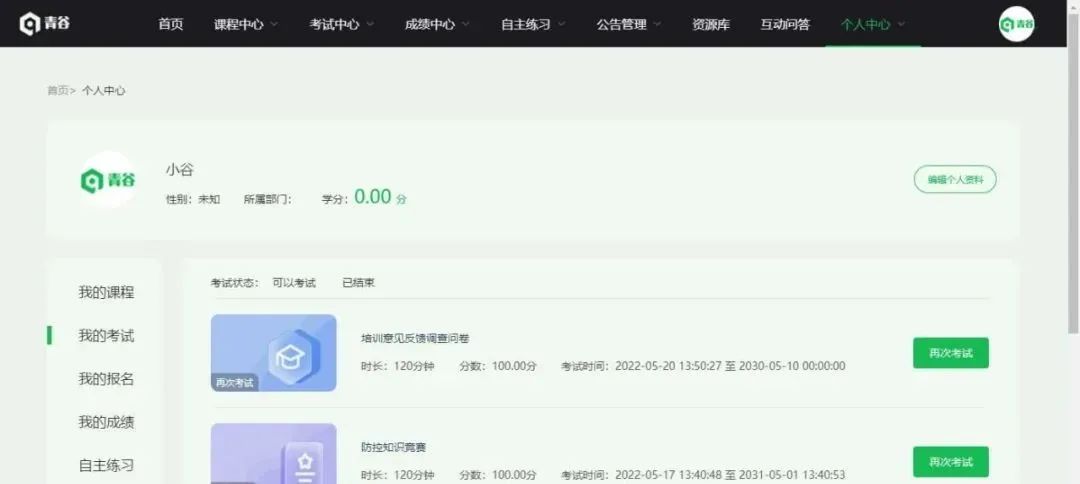Click 再次考试 for 防控知识竞赛
1080x484 pixels.
point(950,462)
